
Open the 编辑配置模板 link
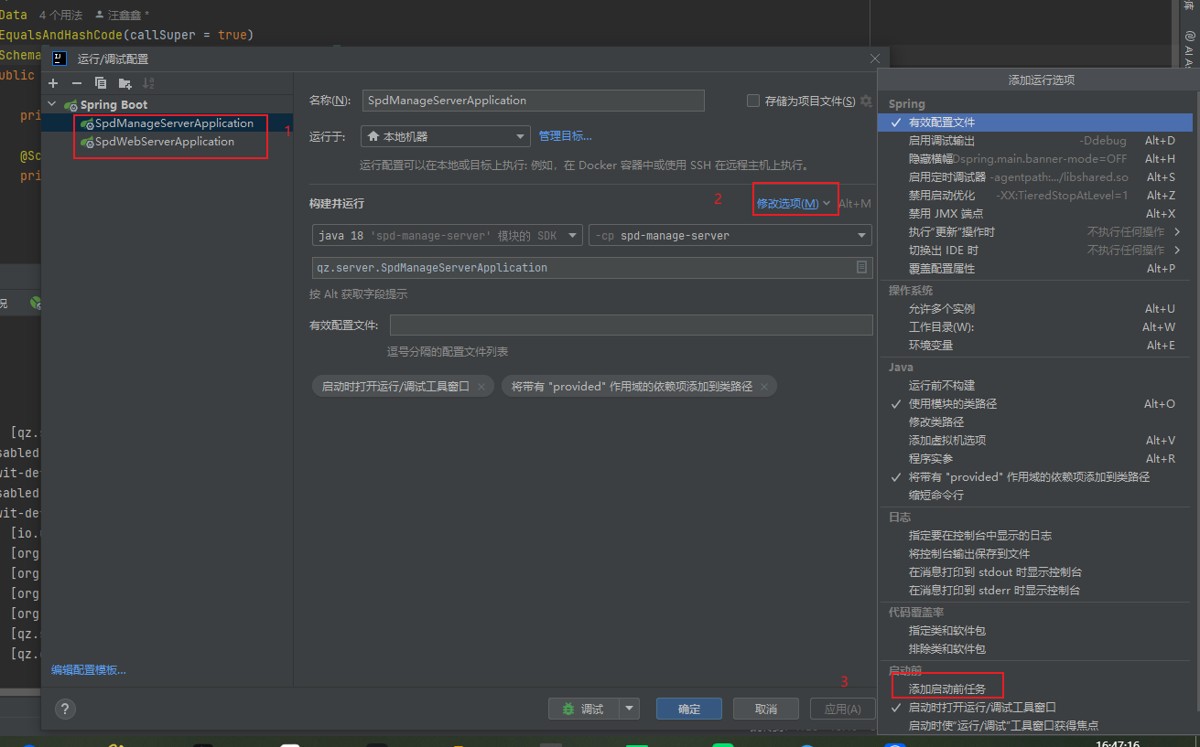point(89,670)
